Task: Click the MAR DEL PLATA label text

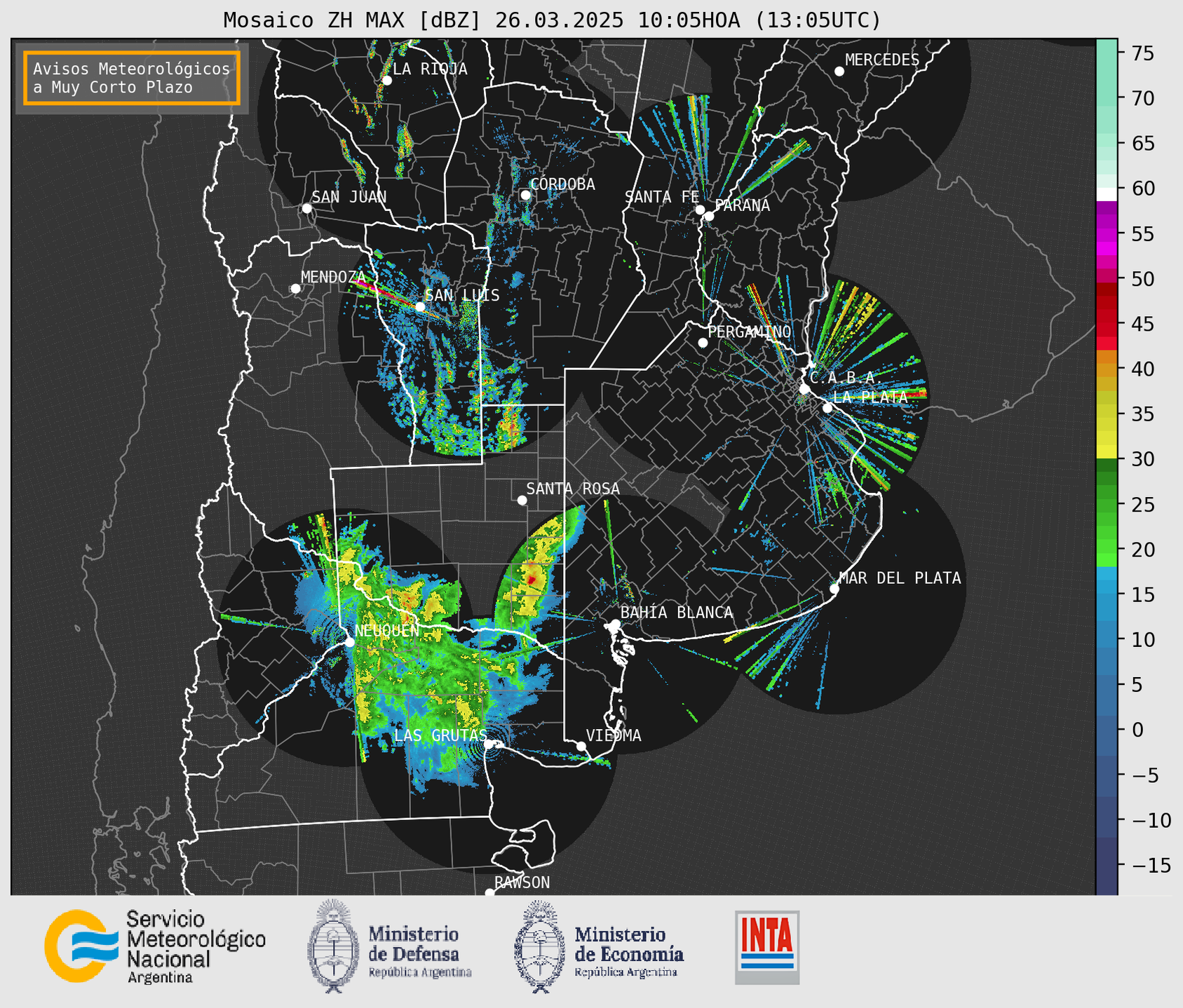Action: (900, 578)
